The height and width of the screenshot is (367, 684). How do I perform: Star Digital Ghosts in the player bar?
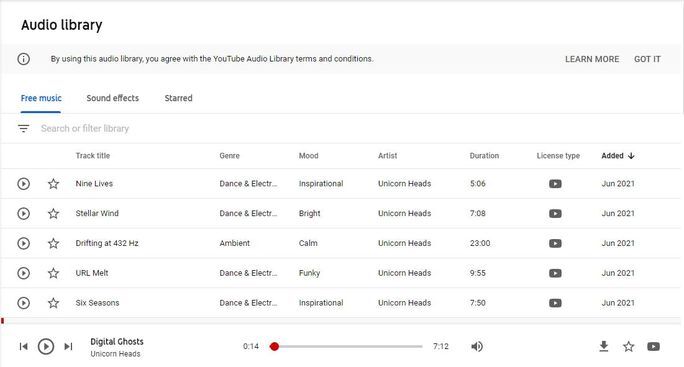pyautogui.click(x=629, y=346)
